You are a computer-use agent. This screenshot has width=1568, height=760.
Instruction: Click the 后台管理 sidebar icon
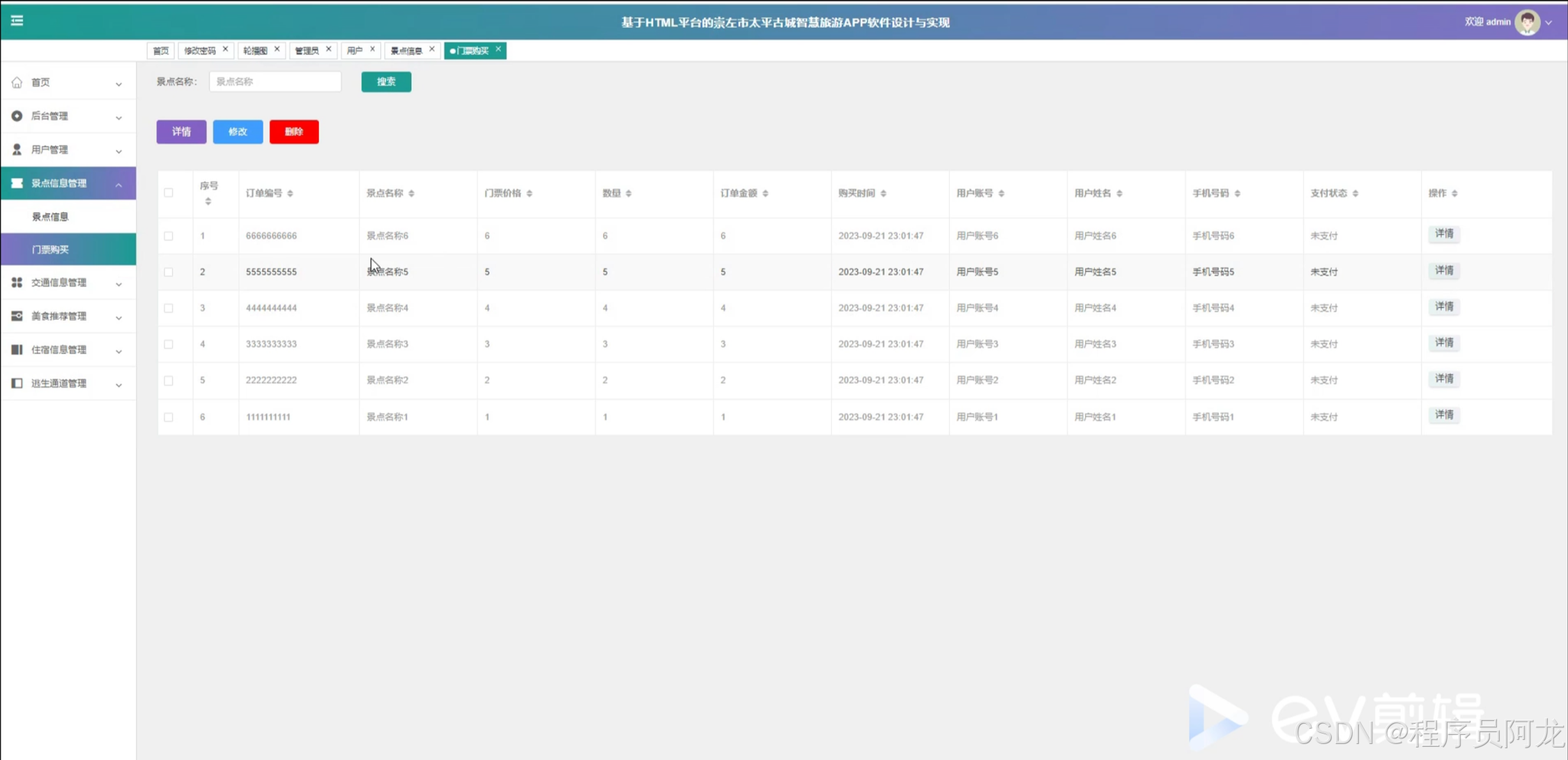tap(17, 116)
